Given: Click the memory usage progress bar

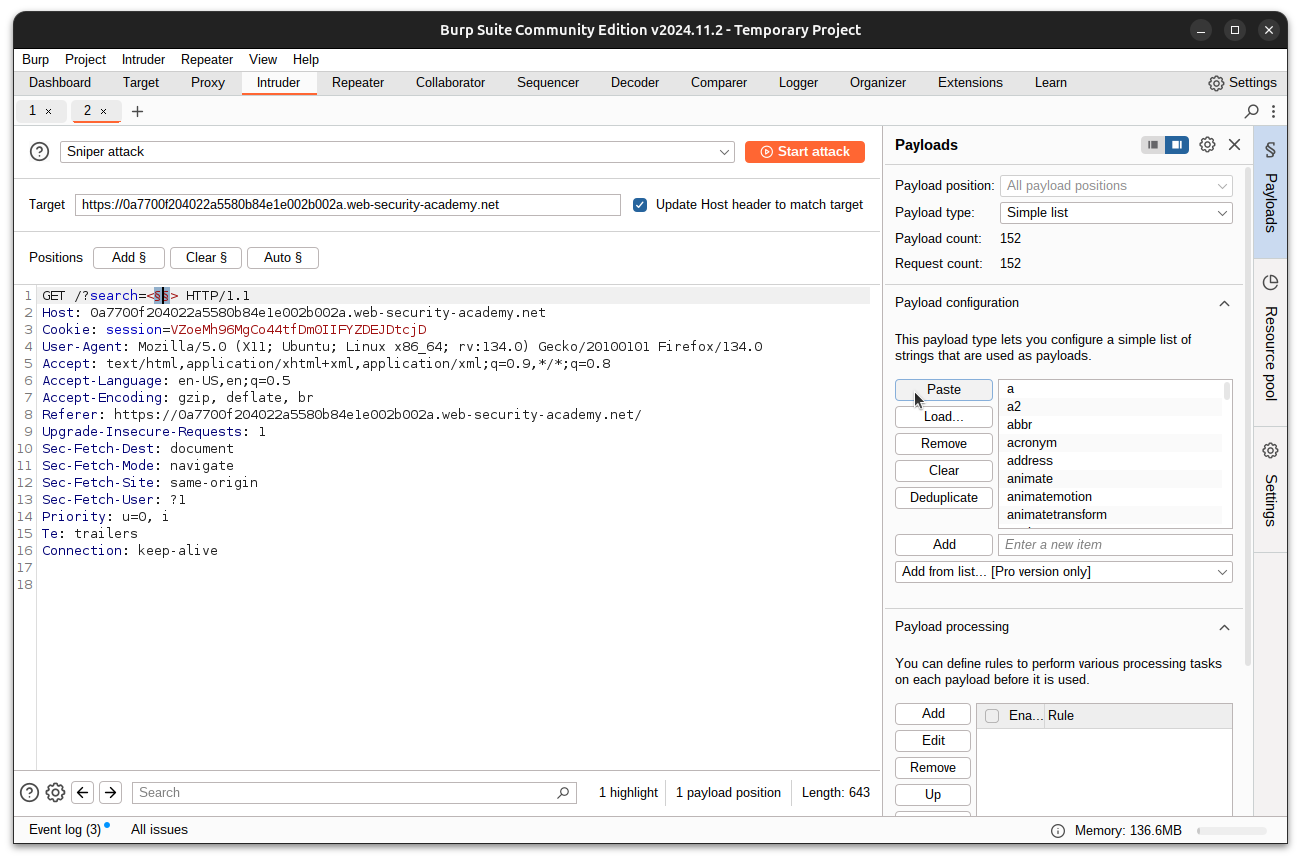Looking at the screenshot, I should tap(1231, 831).
